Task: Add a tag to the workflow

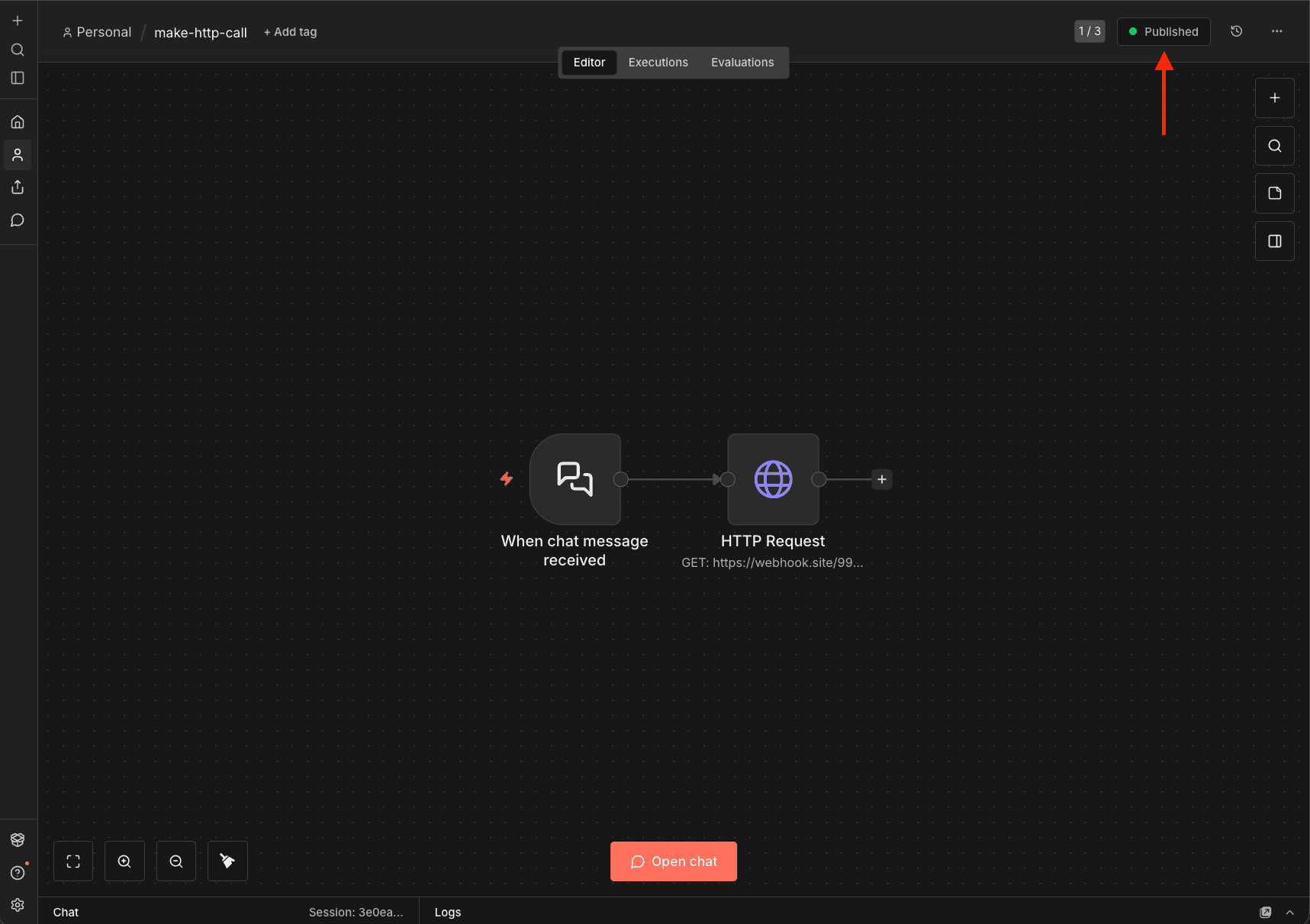Action: tap(290, 31)
